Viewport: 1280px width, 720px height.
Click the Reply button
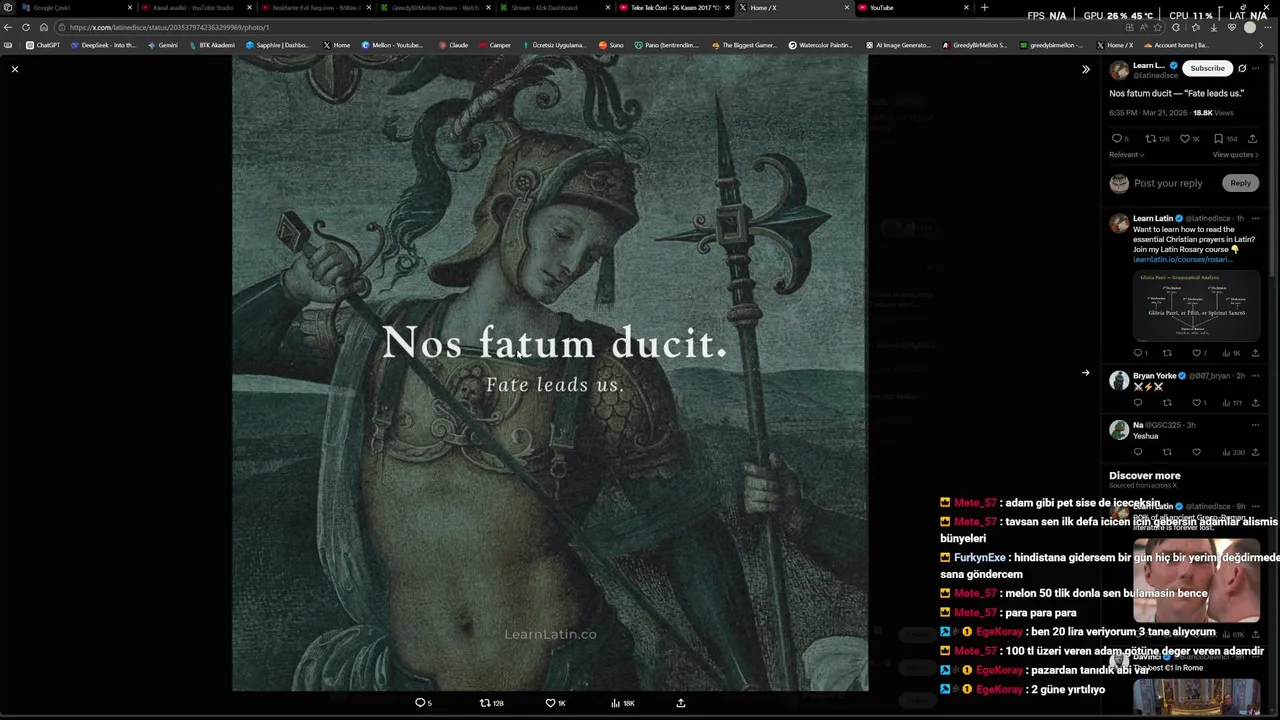(1240, 183)
